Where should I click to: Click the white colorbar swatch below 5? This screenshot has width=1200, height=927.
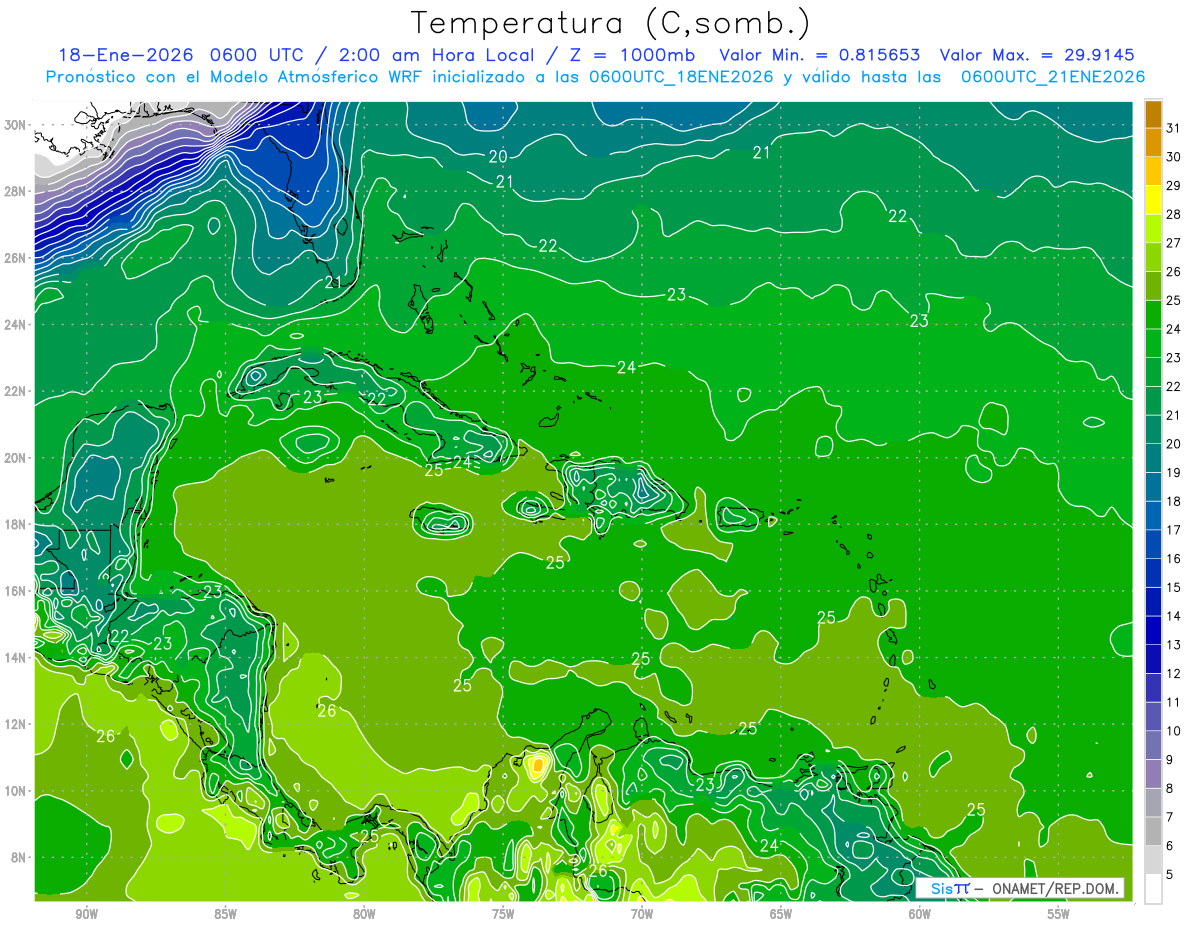click(1153, 888)
